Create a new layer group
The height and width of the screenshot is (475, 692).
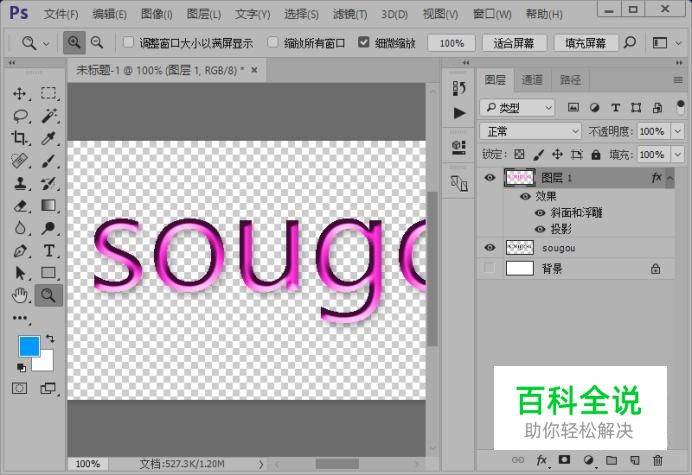611,460
